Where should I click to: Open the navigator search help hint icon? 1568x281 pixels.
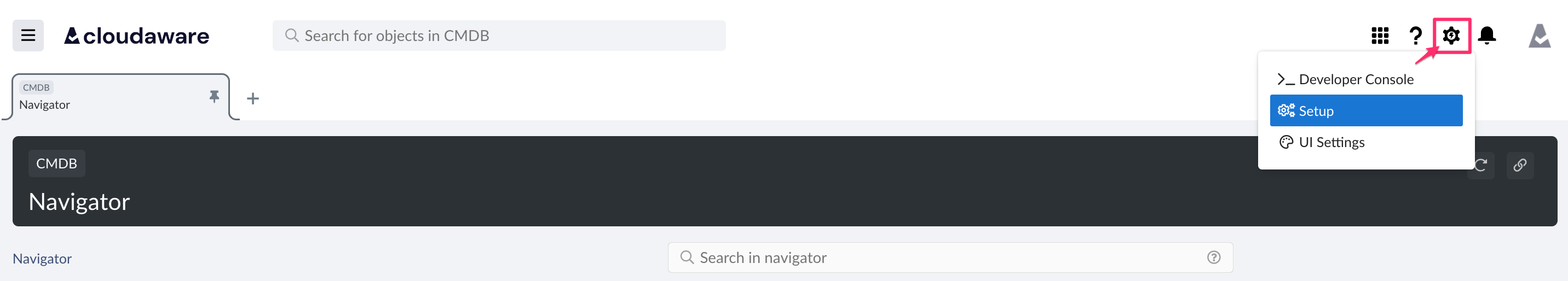coord(1214,257)
